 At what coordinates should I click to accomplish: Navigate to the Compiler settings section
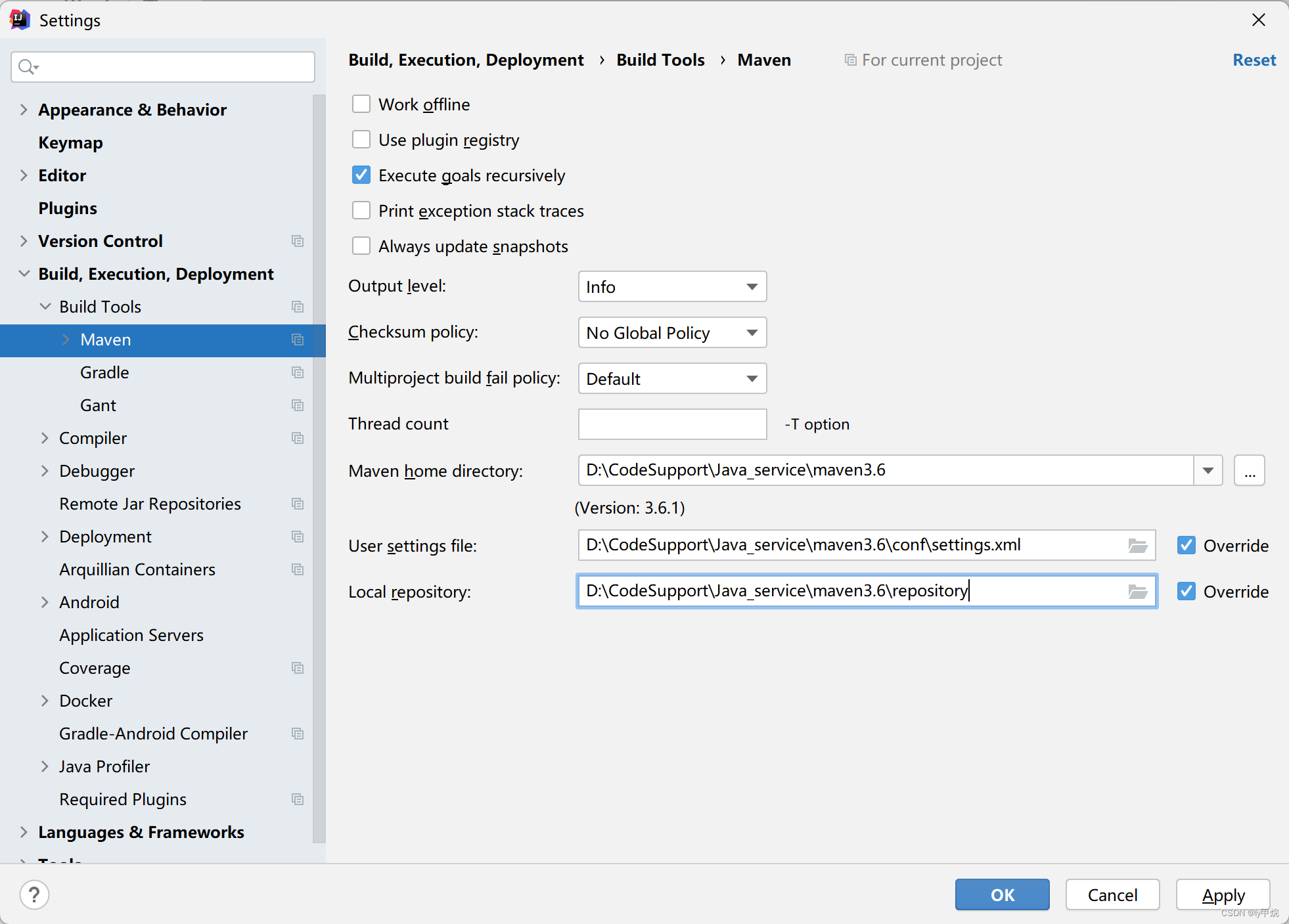click(93, 438)
